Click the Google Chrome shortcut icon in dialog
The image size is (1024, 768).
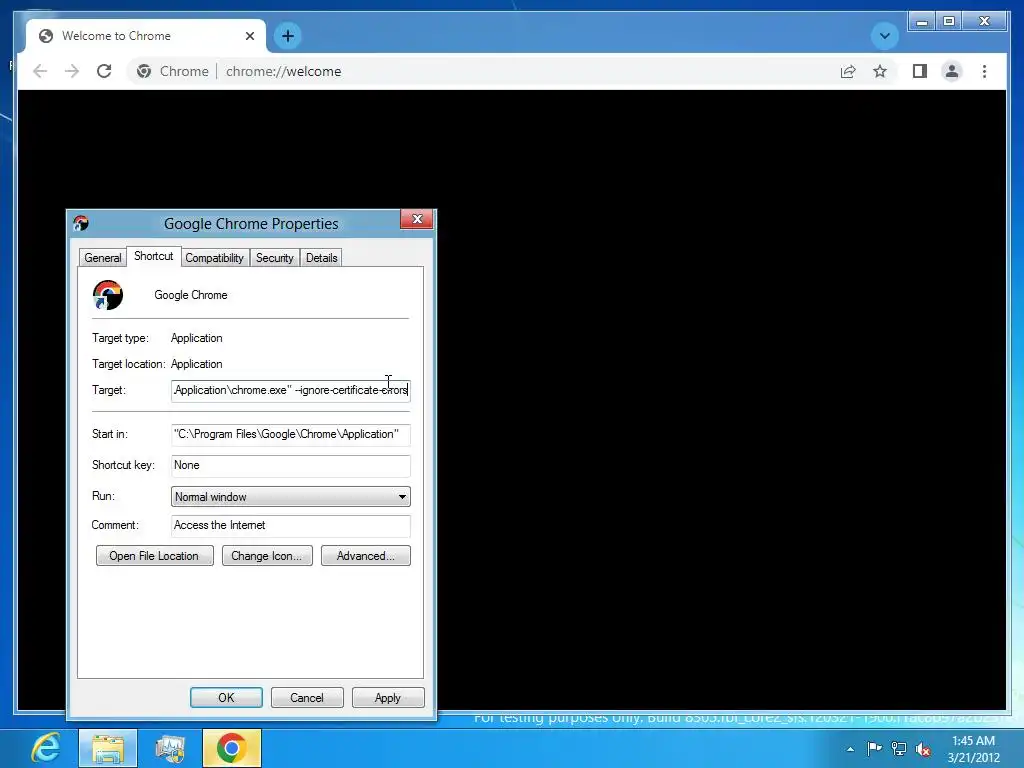coord(108,295)
